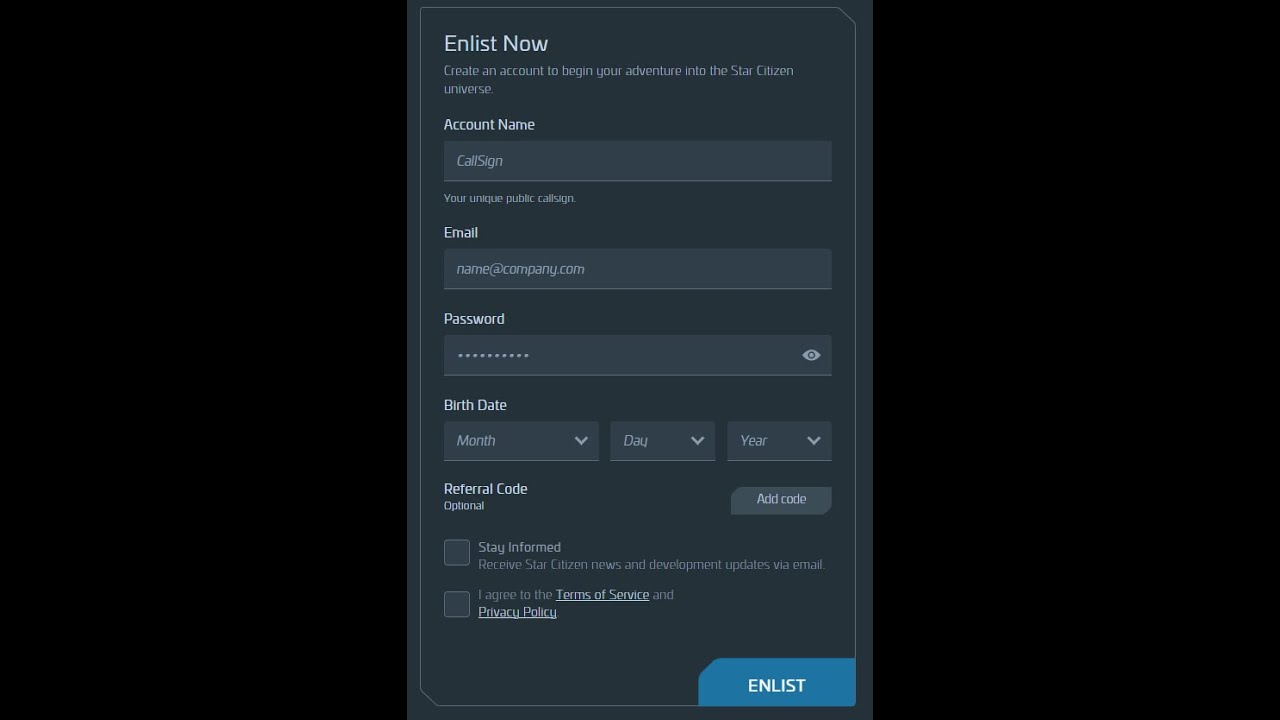Click the Month dropdown chevron arrow
This screenshot has height=720, width=1280.
[x=581, y=441]
